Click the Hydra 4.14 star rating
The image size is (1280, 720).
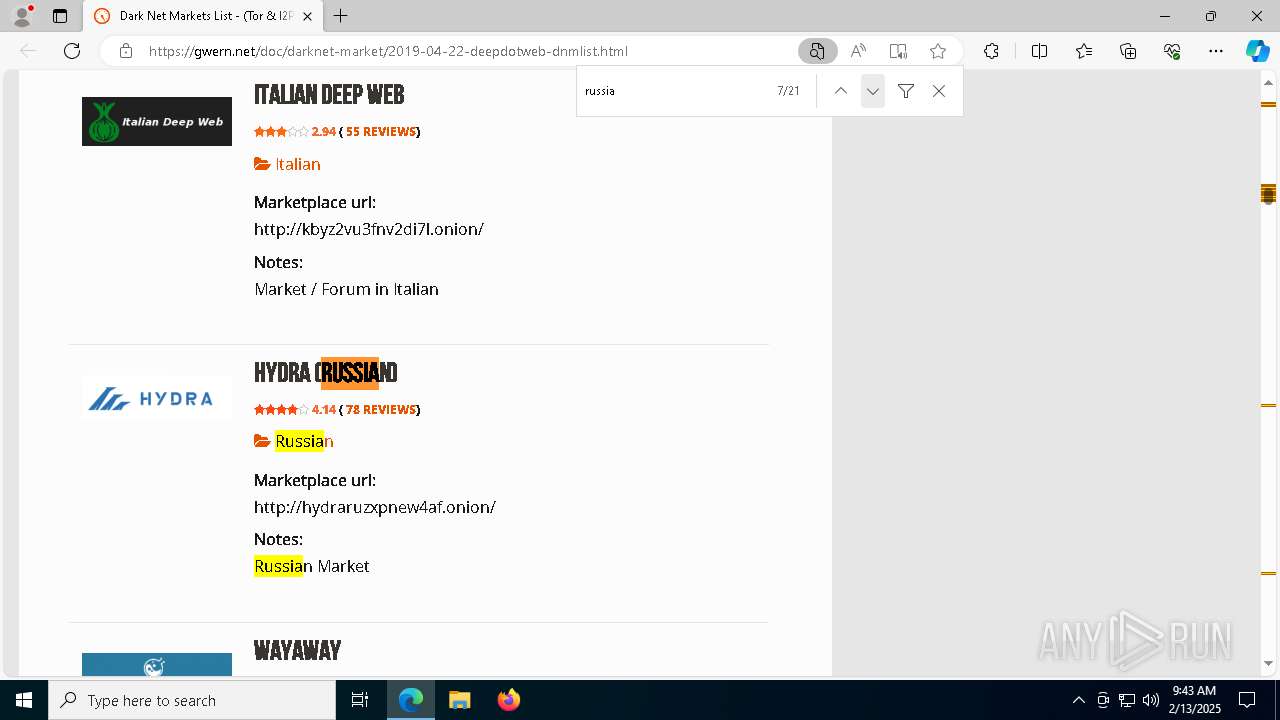tap(295, 409)
